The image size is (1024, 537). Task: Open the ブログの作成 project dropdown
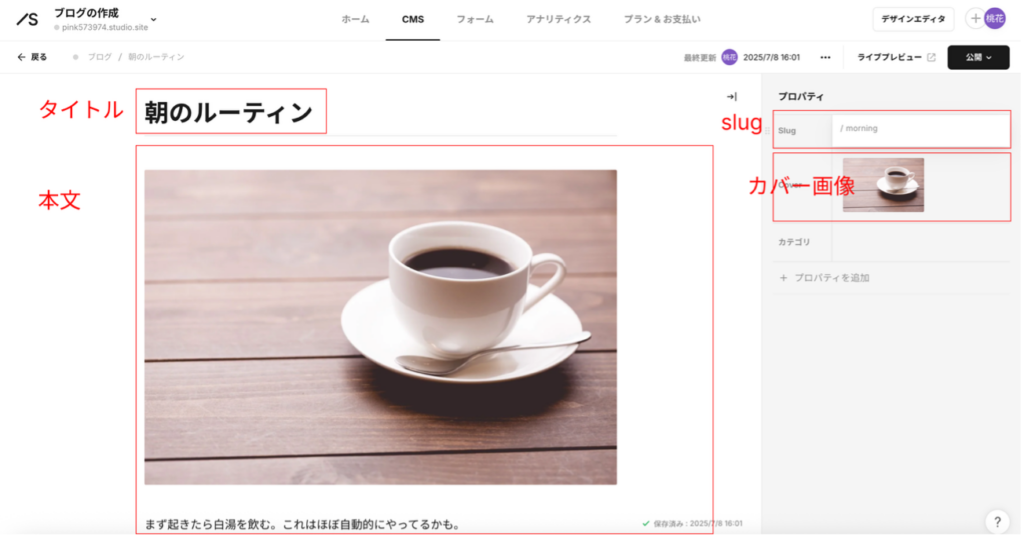153,19
